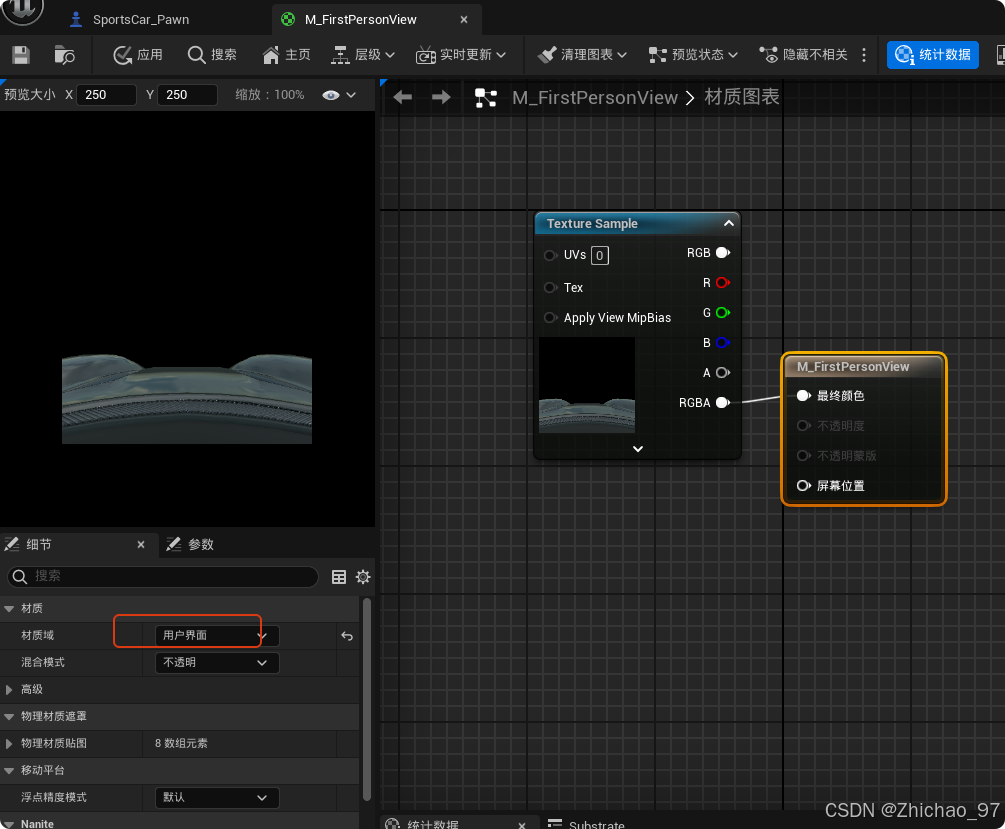
Task: Click the property matrix table icon
Action: pos(339,577)
